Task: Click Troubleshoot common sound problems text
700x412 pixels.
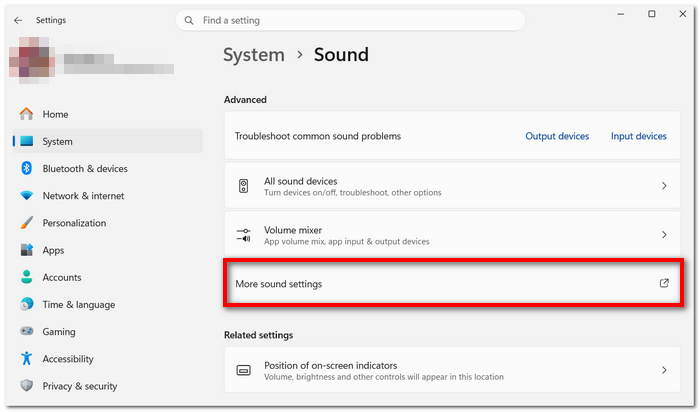Action: pyautogui.click(x=318, y=136)
